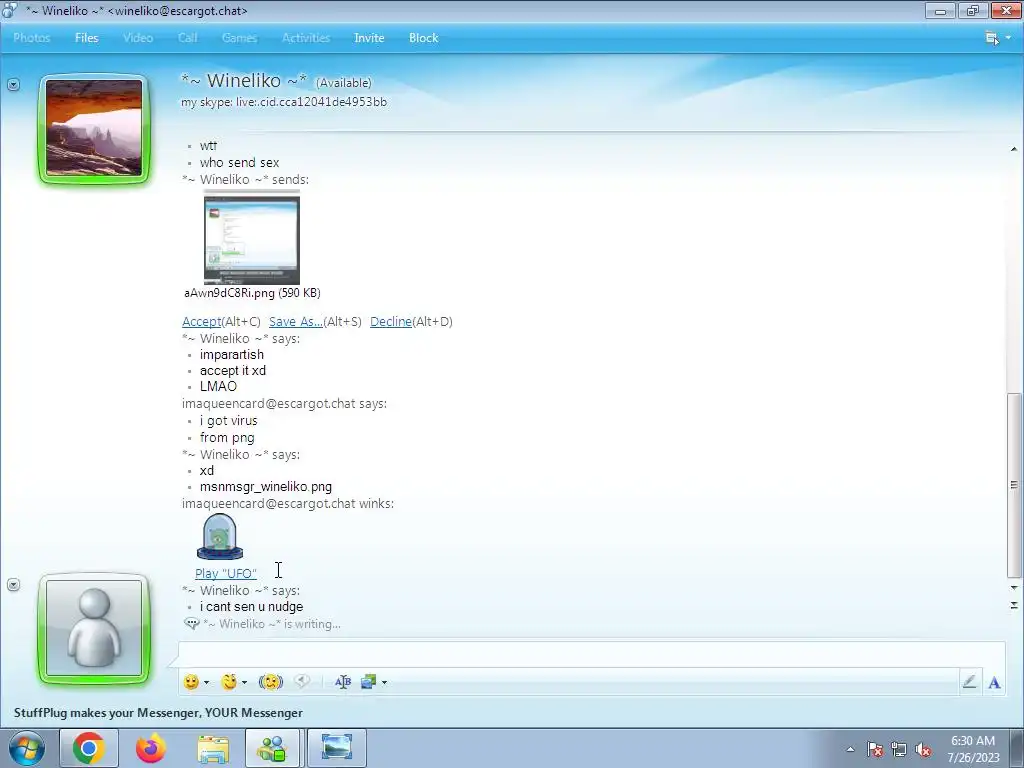
Task: Click in the message input box
Action: [591, 654]
